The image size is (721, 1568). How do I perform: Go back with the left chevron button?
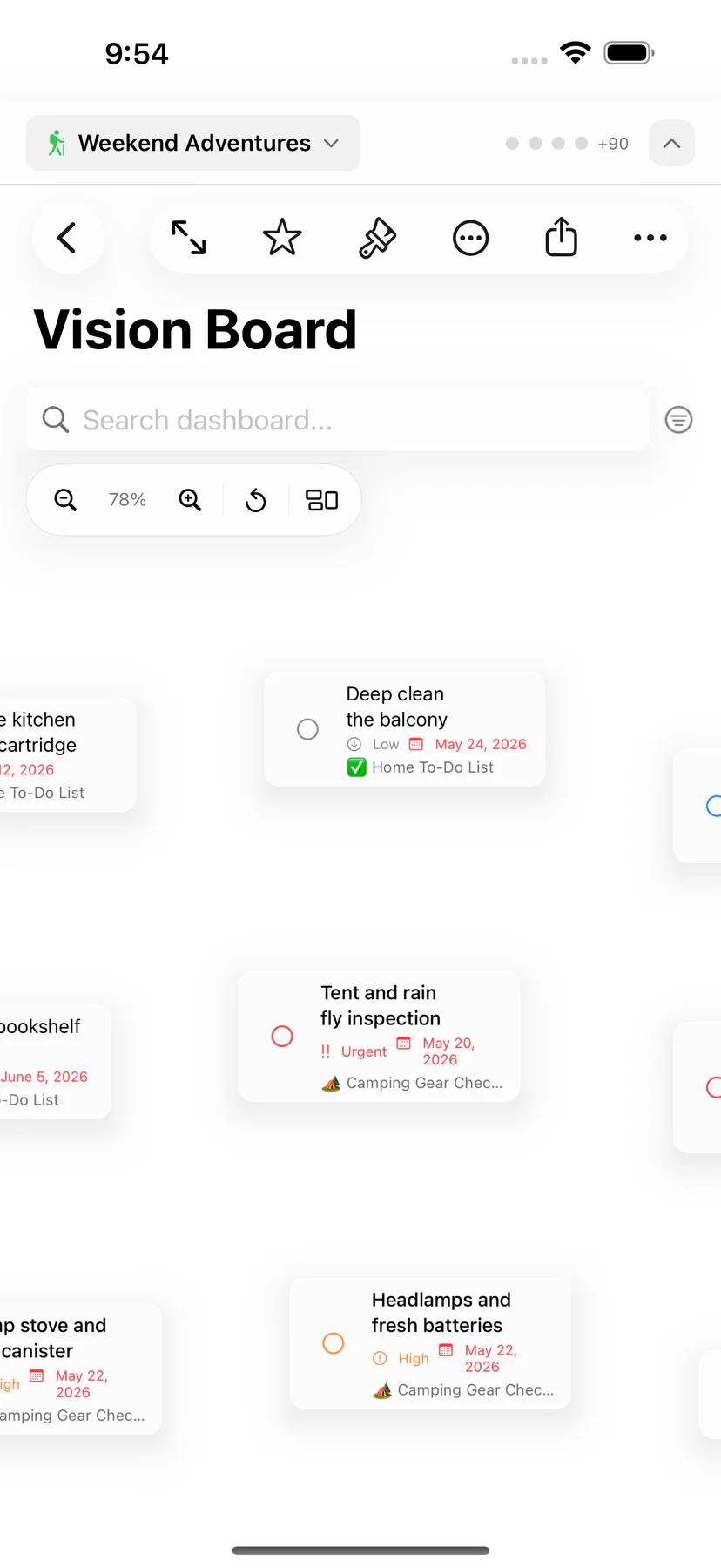pyautogui.click(x=68, y=238)
